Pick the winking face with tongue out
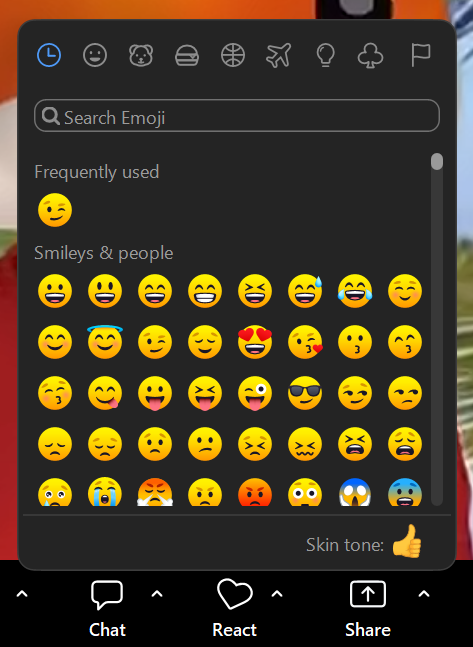This screenshot has width=473, height=647. click(x=255, y=393)
